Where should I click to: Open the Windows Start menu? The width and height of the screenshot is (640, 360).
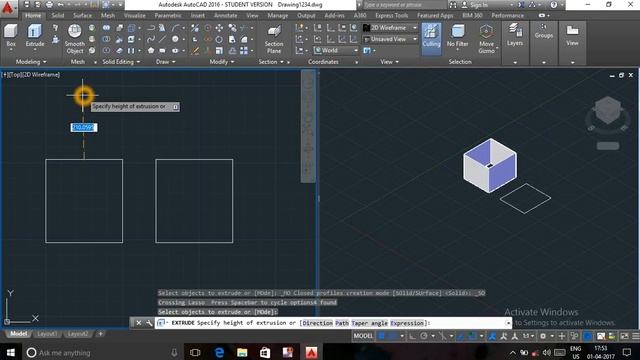point(11,352)
